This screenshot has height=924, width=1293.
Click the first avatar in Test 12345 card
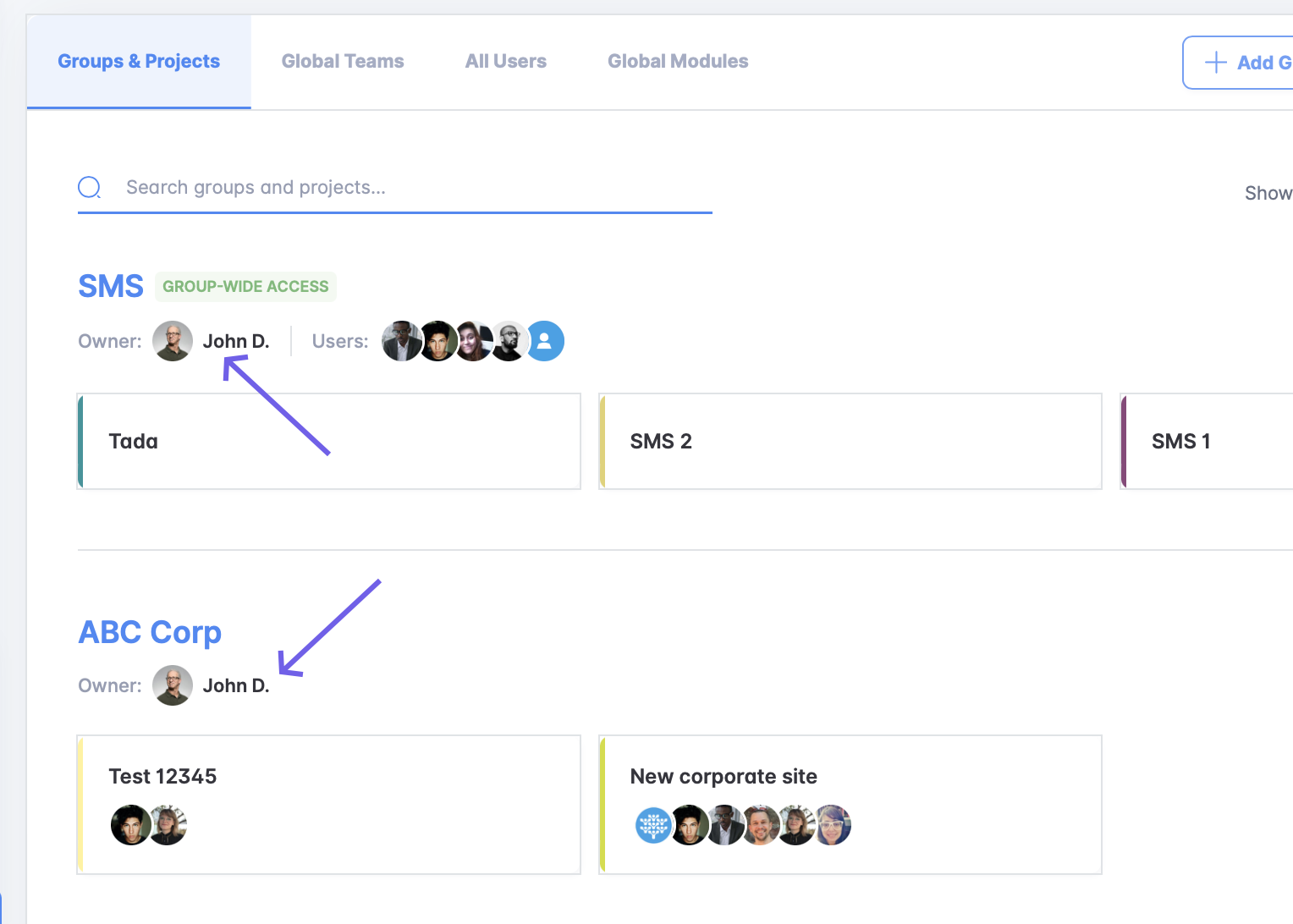point(130,825)
